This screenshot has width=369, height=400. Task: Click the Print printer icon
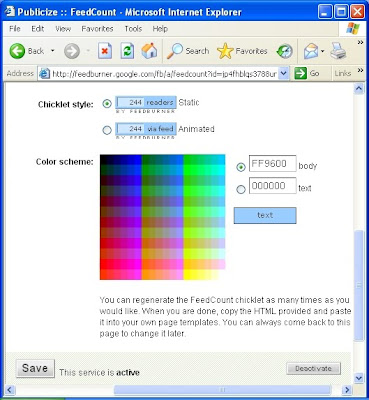pyautogui.click(x=339, y=51)
